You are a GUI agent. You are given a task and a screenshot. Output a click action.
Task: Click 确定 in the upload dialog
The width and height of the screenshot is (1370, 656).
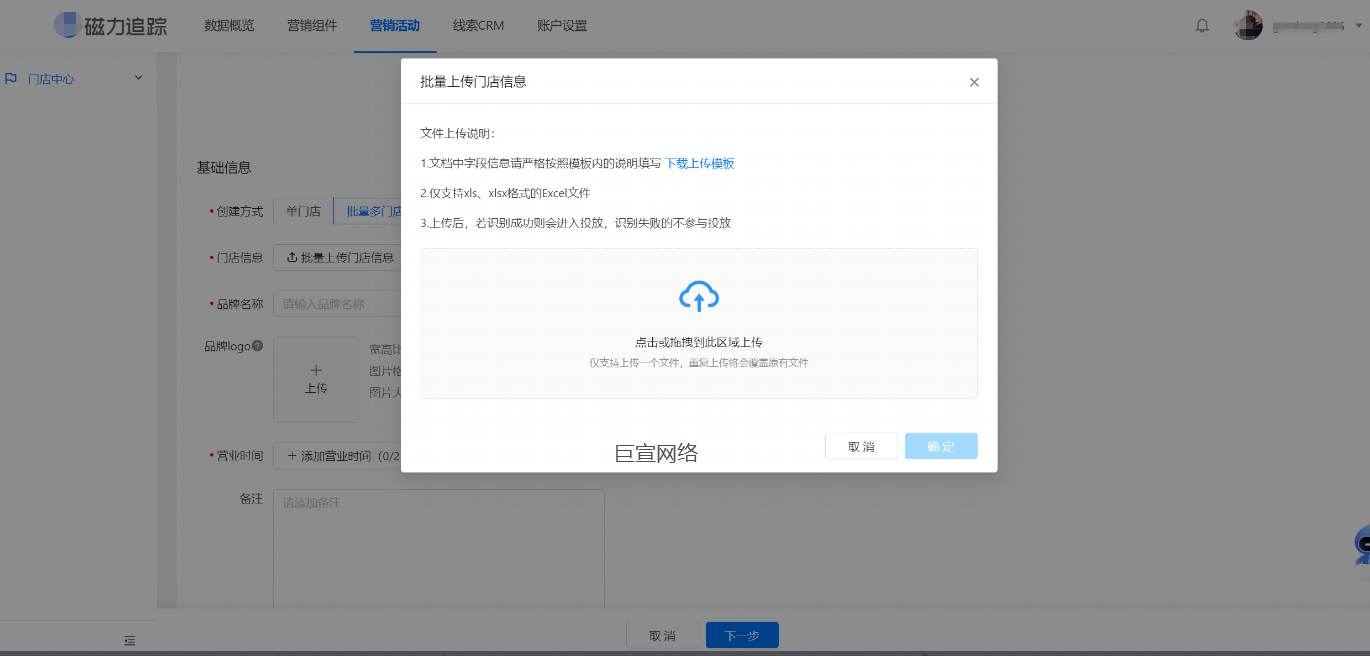941,446
